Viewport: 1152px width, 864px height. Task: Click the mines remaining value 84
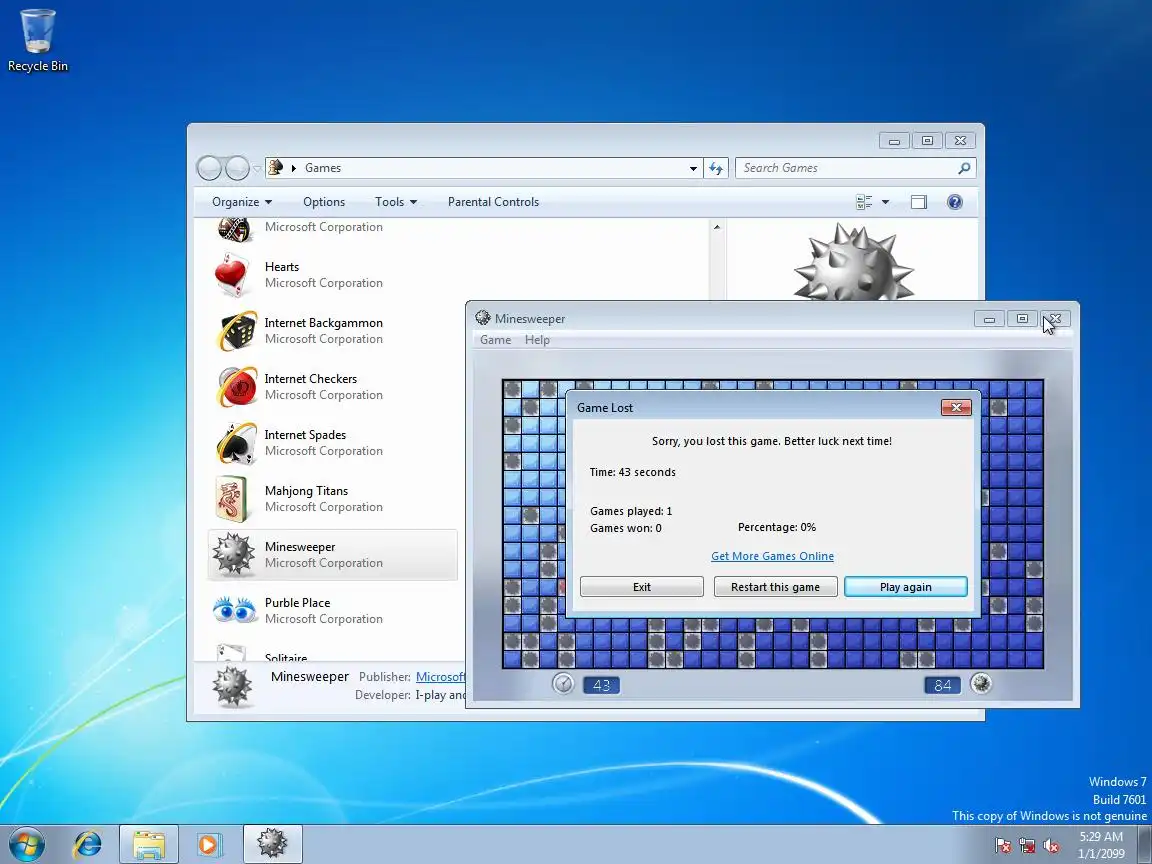[943, 685]
